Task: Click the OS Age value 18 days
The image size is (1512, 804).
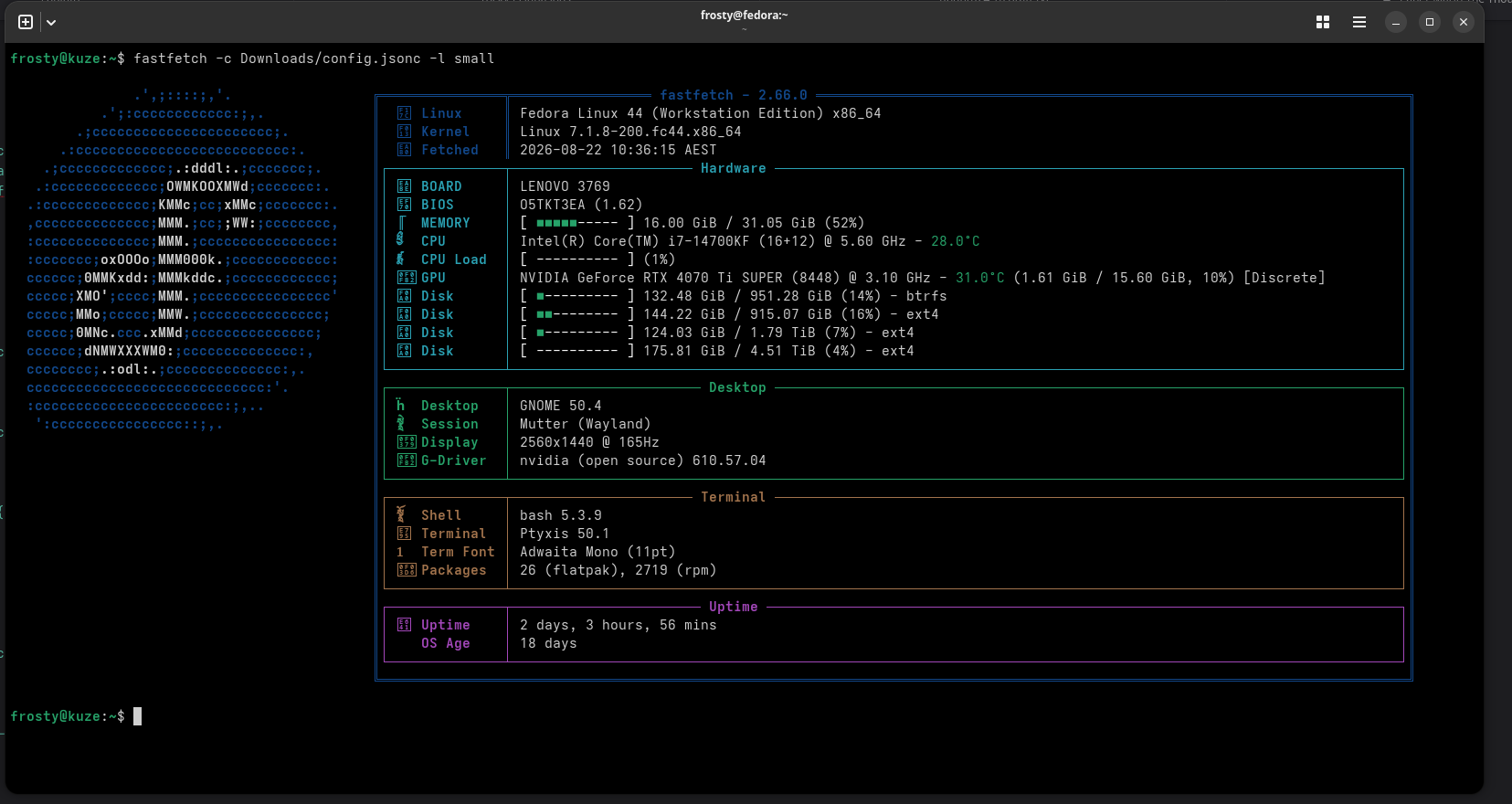Action: pos(548,643)
